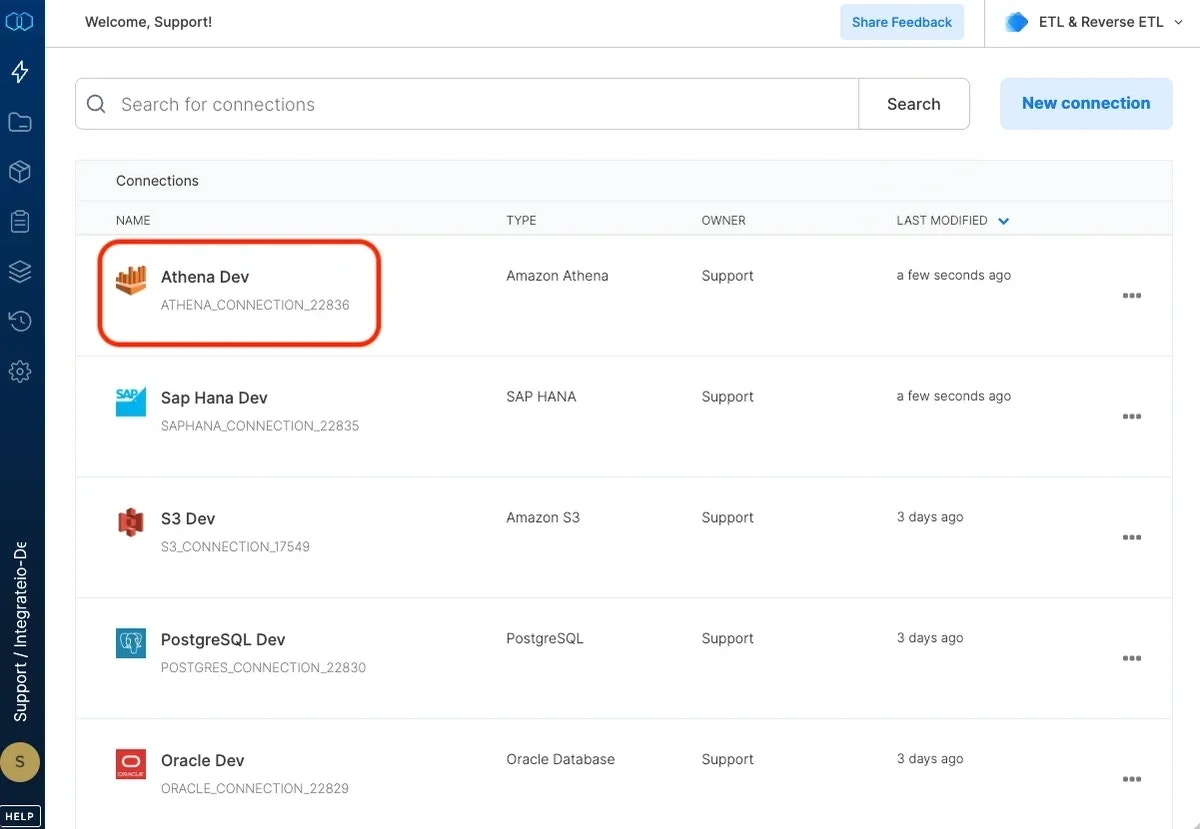Select the lightning bolt jobs icon in sidebar
1200x829 pixels.
point(21,71)
